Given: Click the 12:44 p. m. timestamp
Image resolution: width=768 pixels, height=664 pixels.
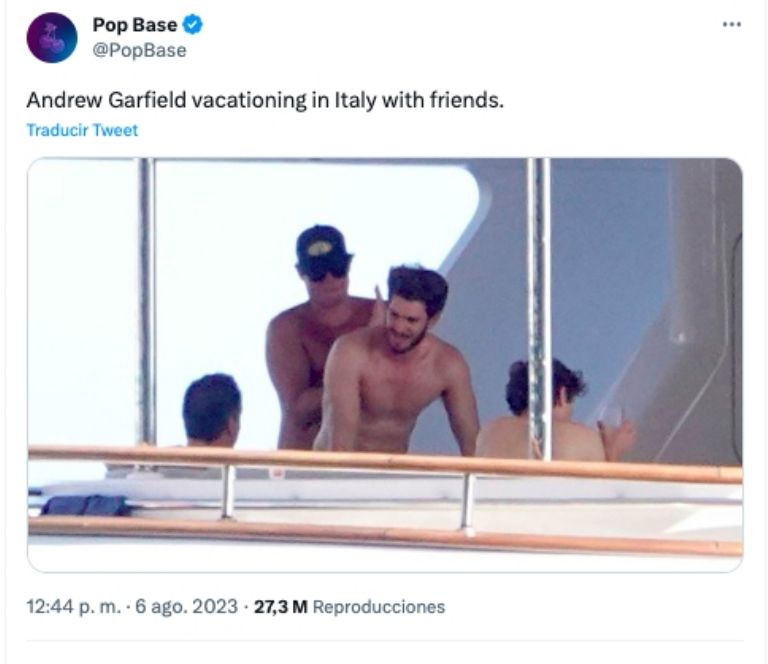Looking at the screenshot, I should pyautogui.click(x=73, y=607).
